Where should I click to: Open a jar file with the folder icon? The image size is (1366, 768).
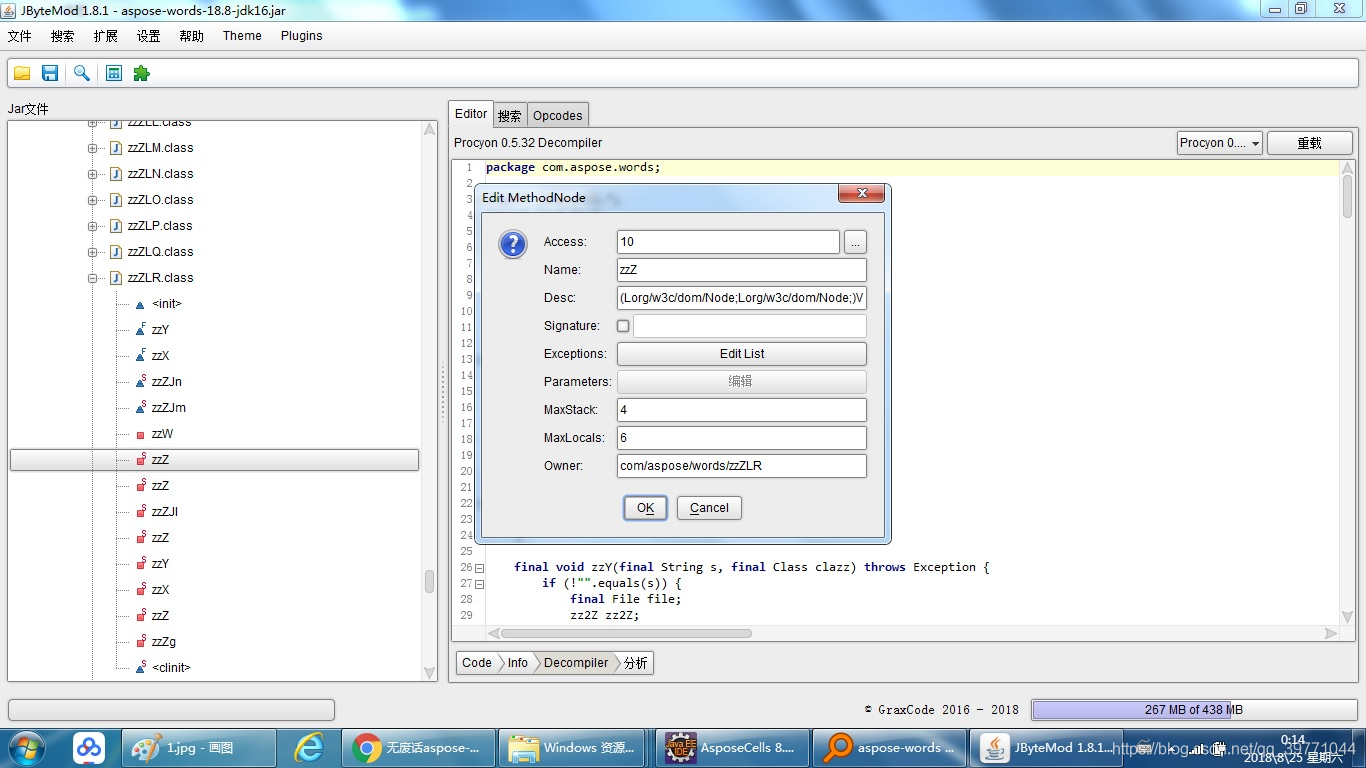[x=21, y=73]
